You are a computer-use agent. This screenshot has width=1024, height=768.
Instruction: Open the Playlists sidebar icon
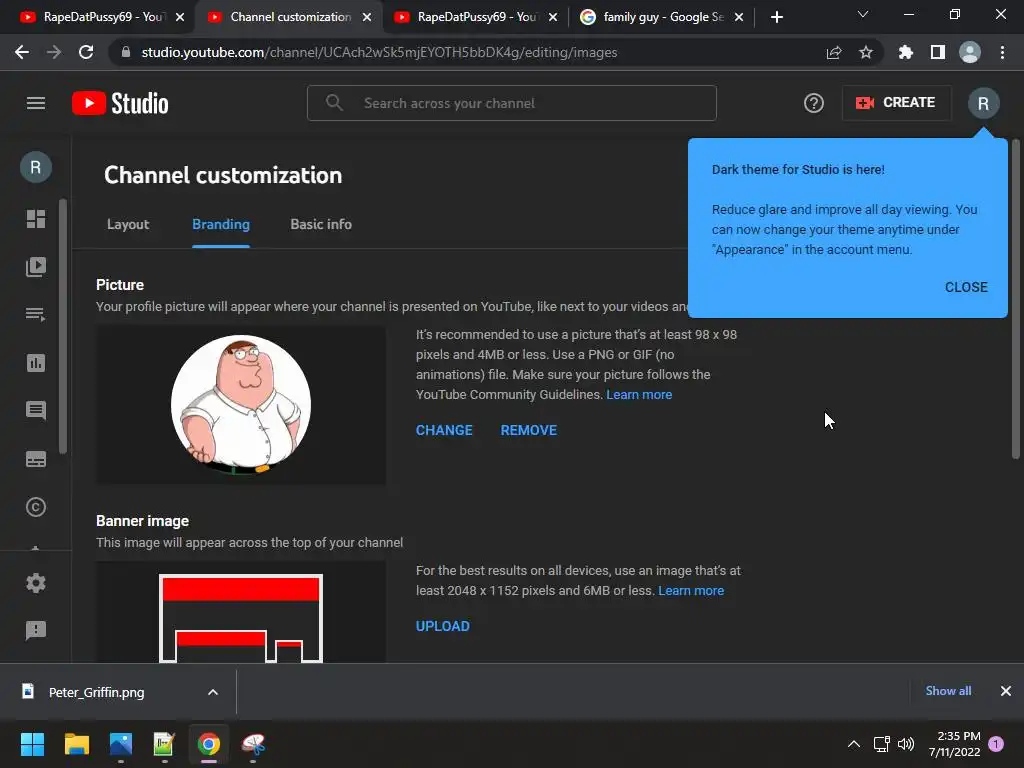pyautogui.click(x=36, y=315)
